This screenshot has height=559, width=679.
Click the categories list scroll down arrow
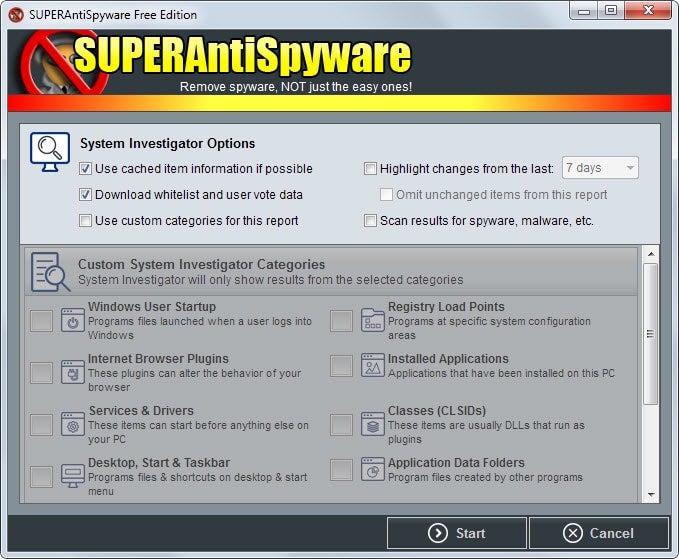(651, 494)
